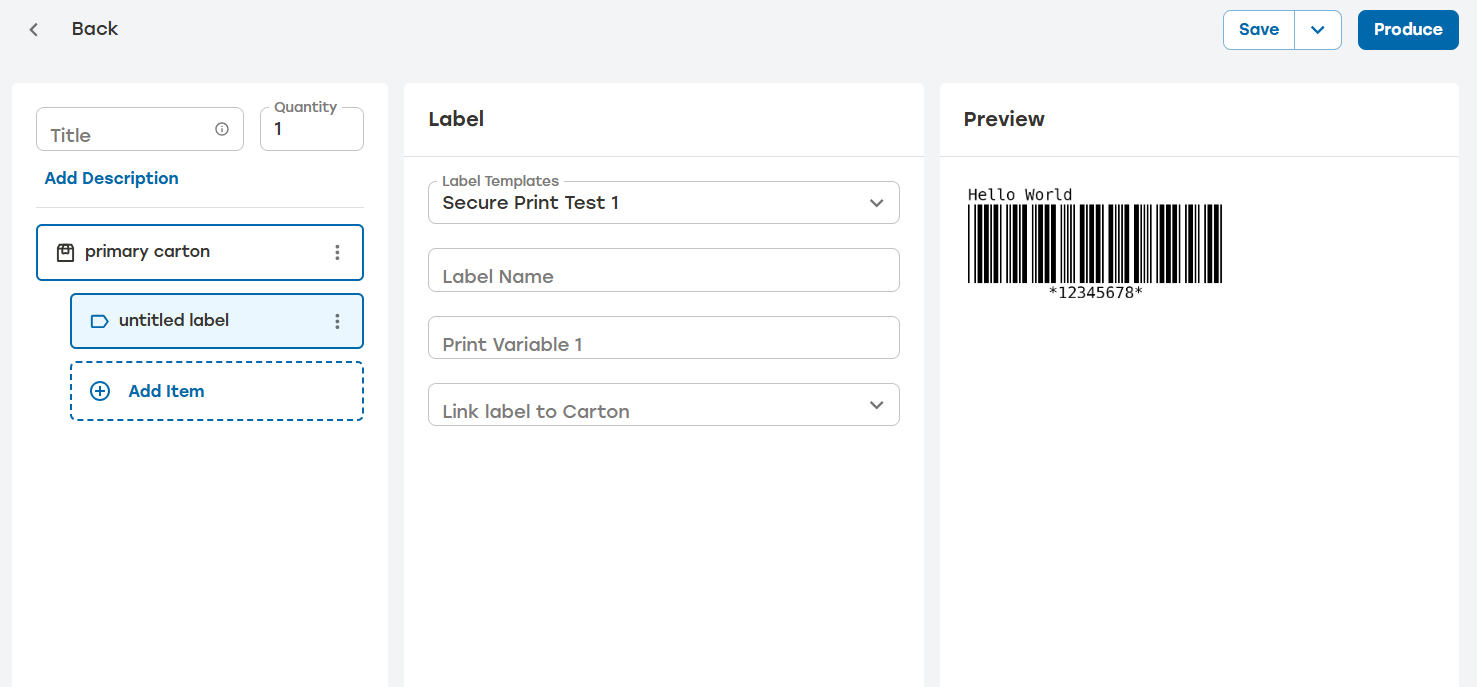Click the info icon in Title field

222,129
